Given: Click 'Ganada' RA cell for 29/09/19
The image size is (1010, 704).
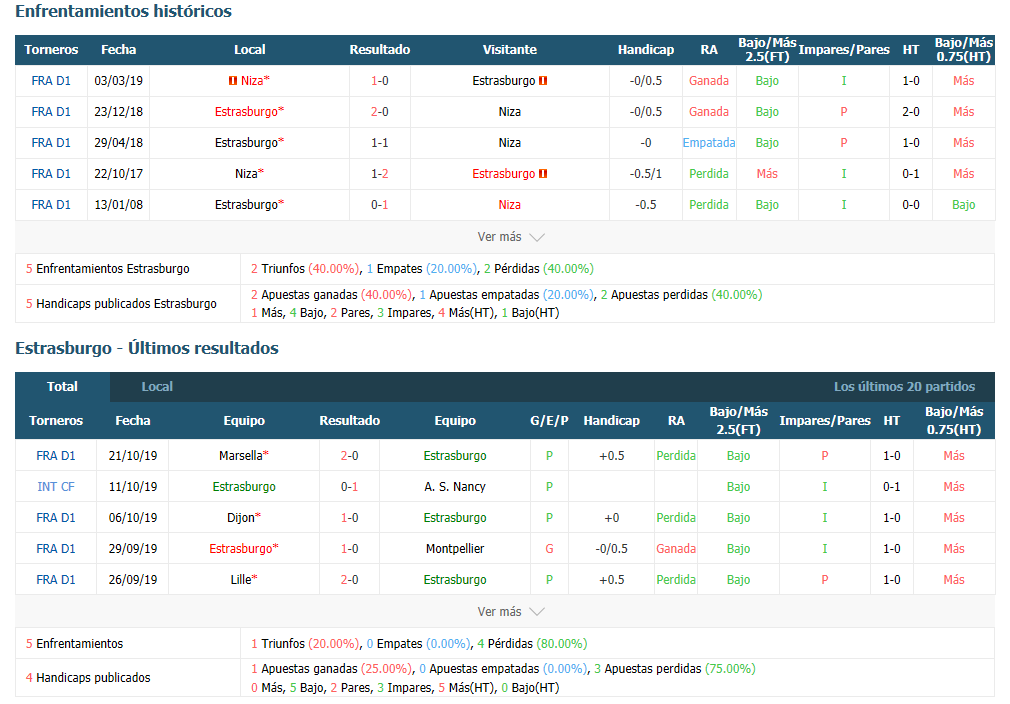Looking at the screenshot, I should [676, 548].
